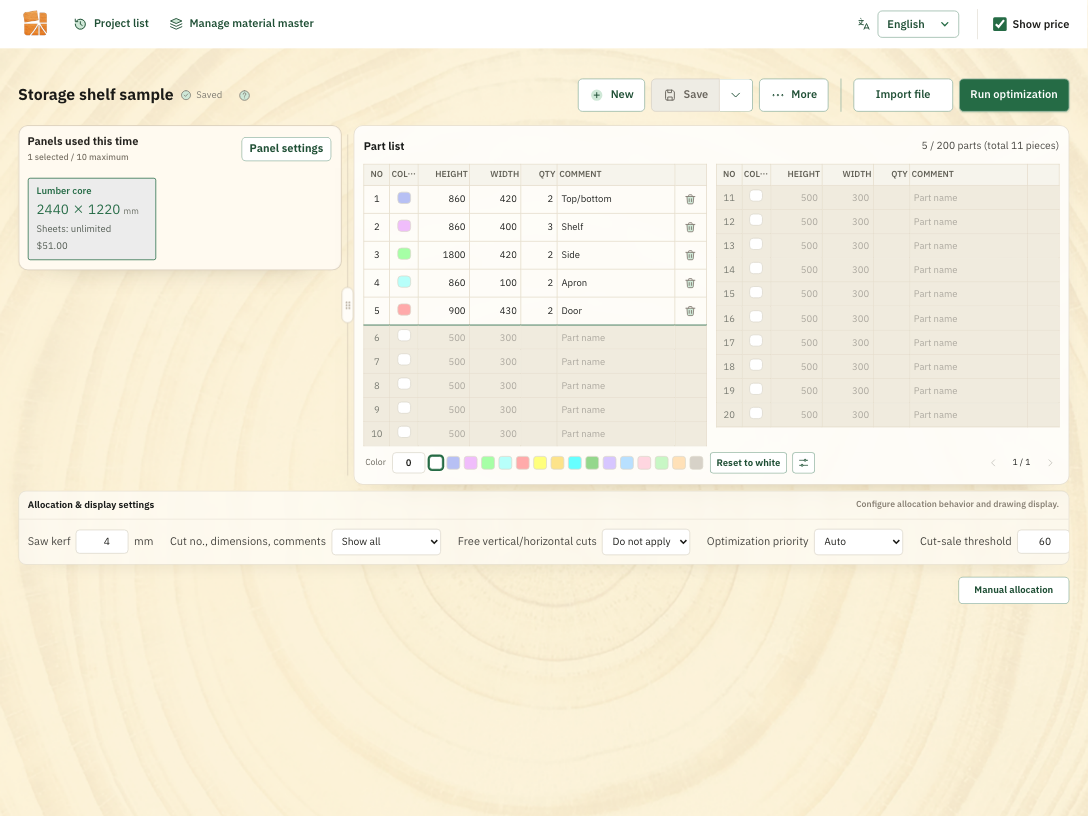Expand the Save options arrow
The width and height of the screenshot is (1088, 816).
pyautogui.click(x=736, y=95)
